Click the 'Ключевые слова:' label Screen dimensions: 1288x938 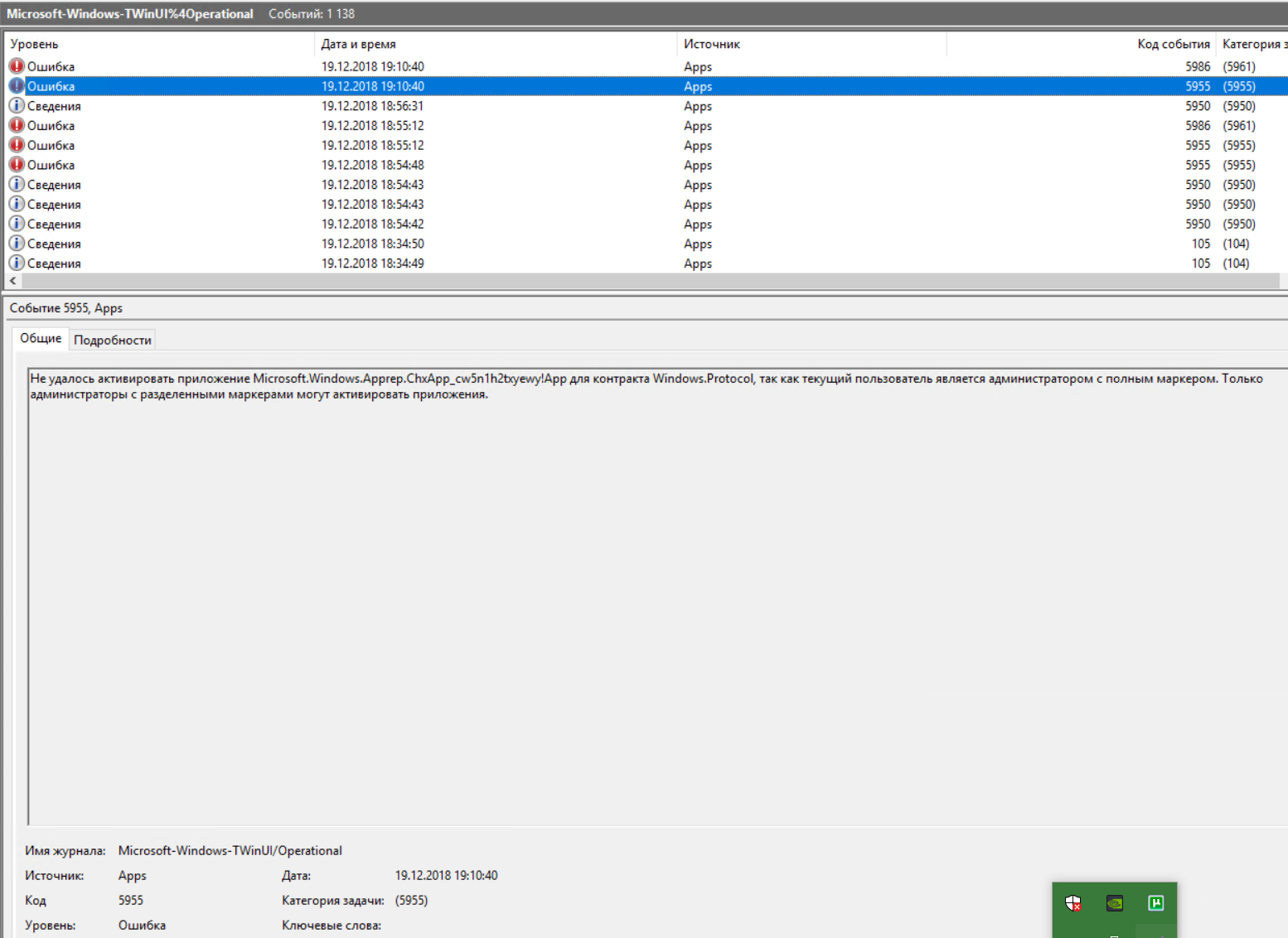pos(332,926)
